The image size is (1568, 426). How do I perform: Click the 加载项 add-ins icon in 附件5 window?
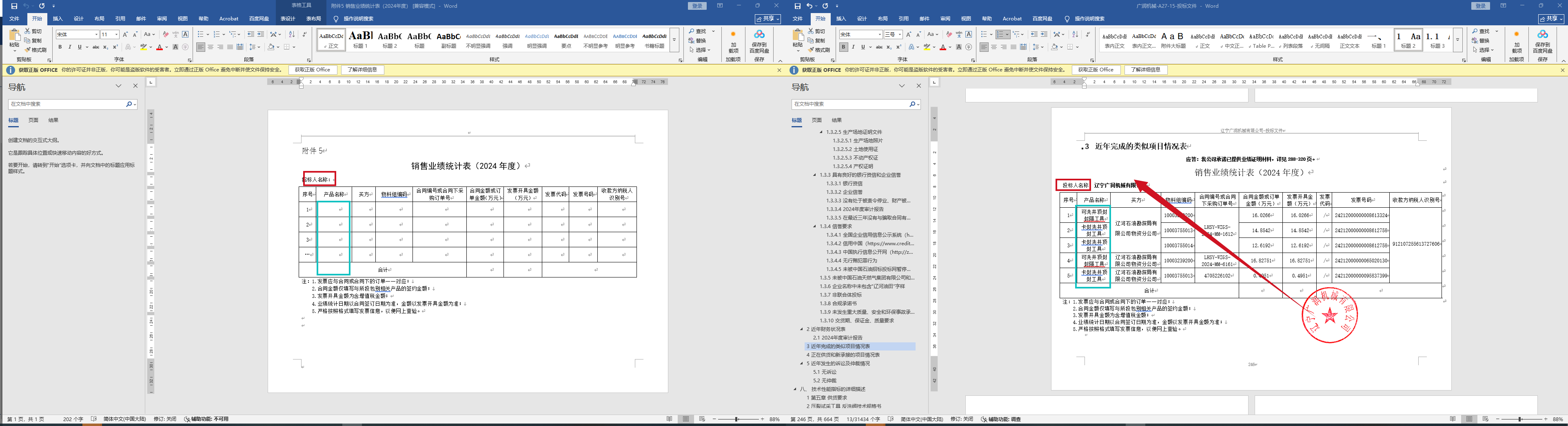733,40
